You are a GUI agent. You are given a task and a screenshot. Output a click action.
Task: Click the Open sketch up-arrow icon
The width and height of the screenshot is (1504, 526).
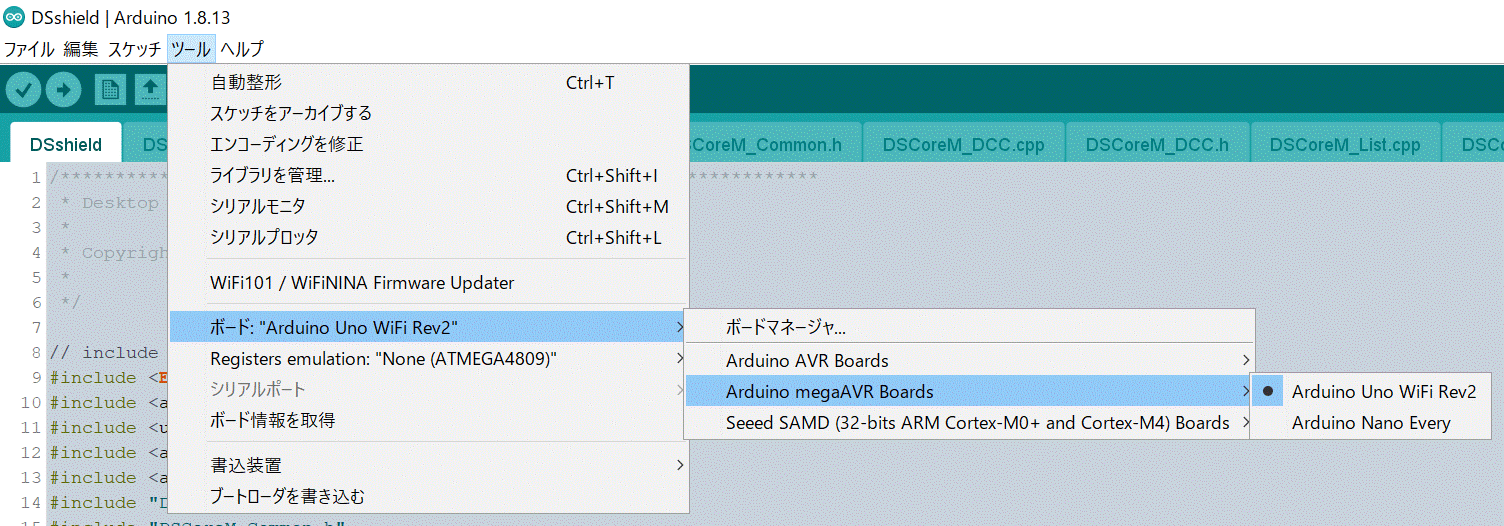tap(151, 89)
